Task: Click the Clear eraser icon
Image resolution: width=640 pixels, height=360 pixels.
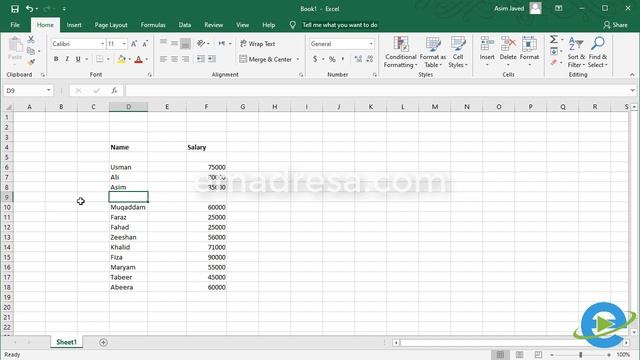Action: [x=553, y=62]
